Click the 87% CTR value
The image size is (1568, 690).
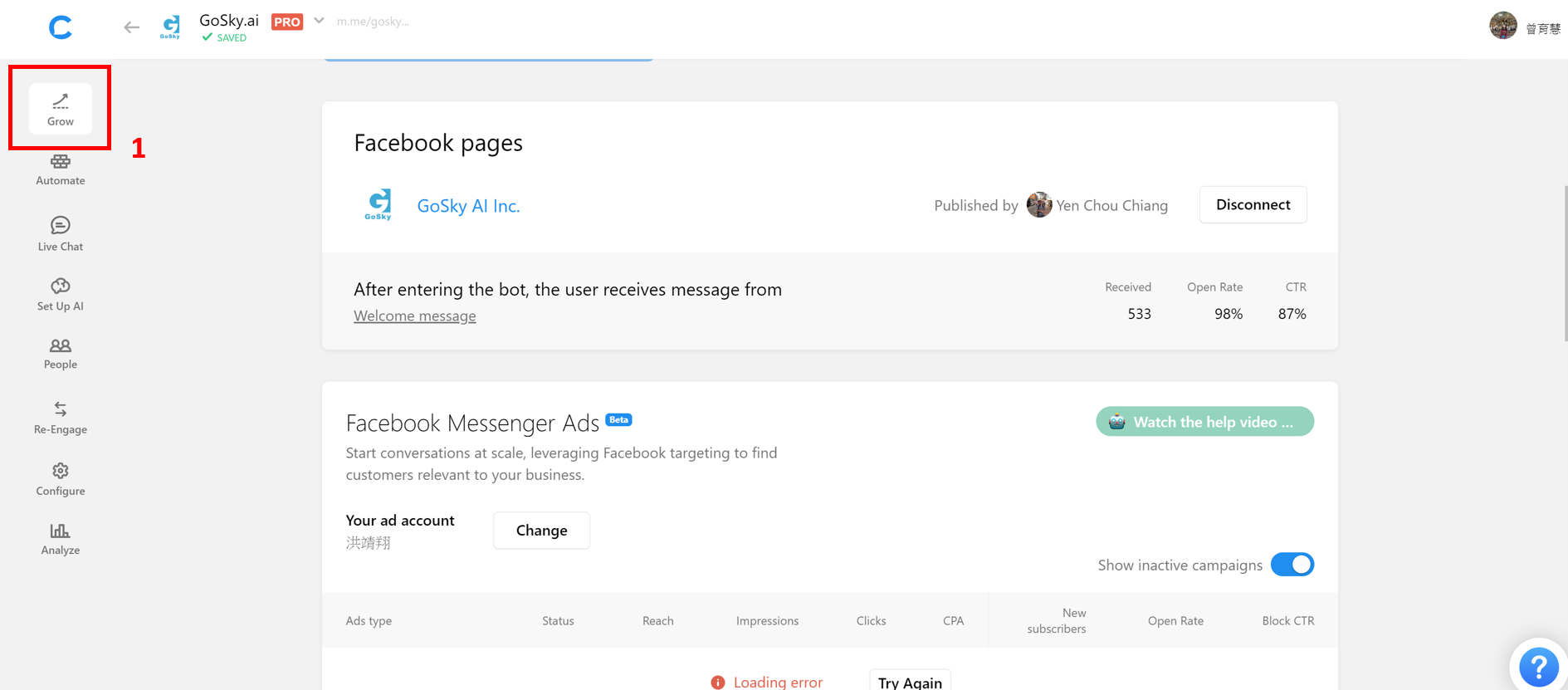click(x=1292, y=314)
